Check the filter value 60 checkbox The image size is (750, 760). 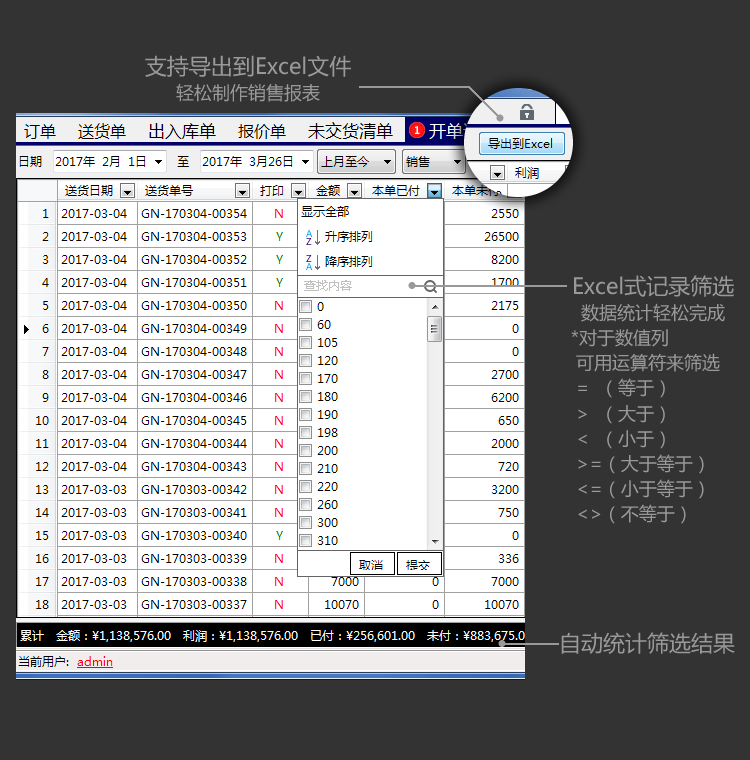tap(306, 325)
